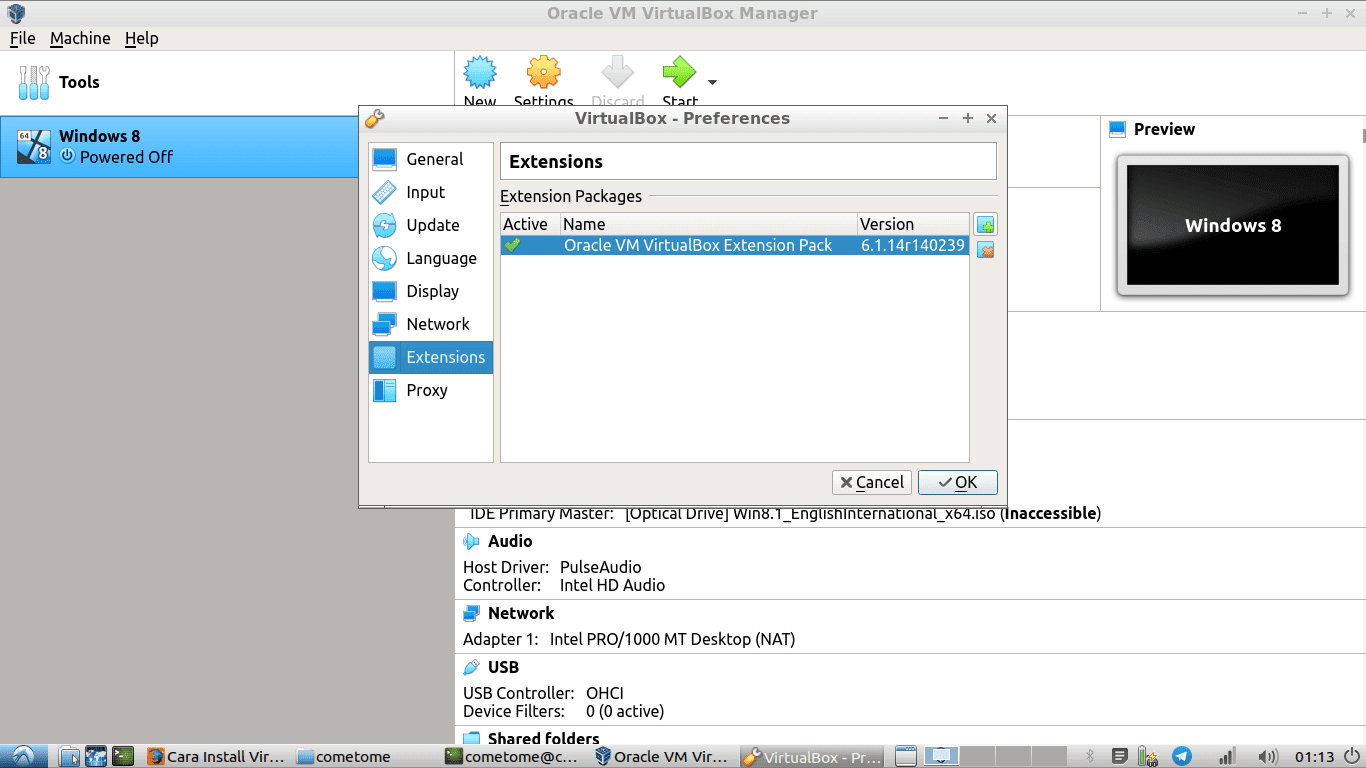Select the Input preferences category

click(430, 192)
